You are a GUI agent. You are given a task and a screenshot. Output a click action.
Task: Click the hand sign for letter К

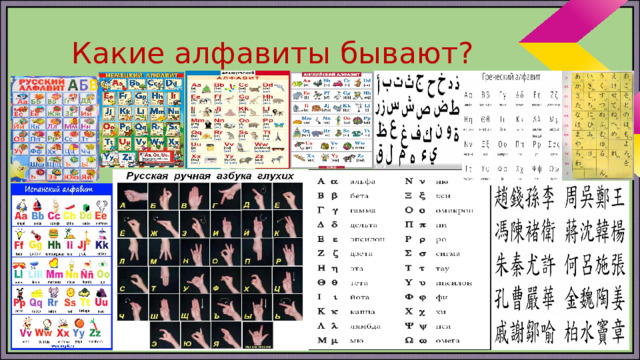tap(288, 224)
